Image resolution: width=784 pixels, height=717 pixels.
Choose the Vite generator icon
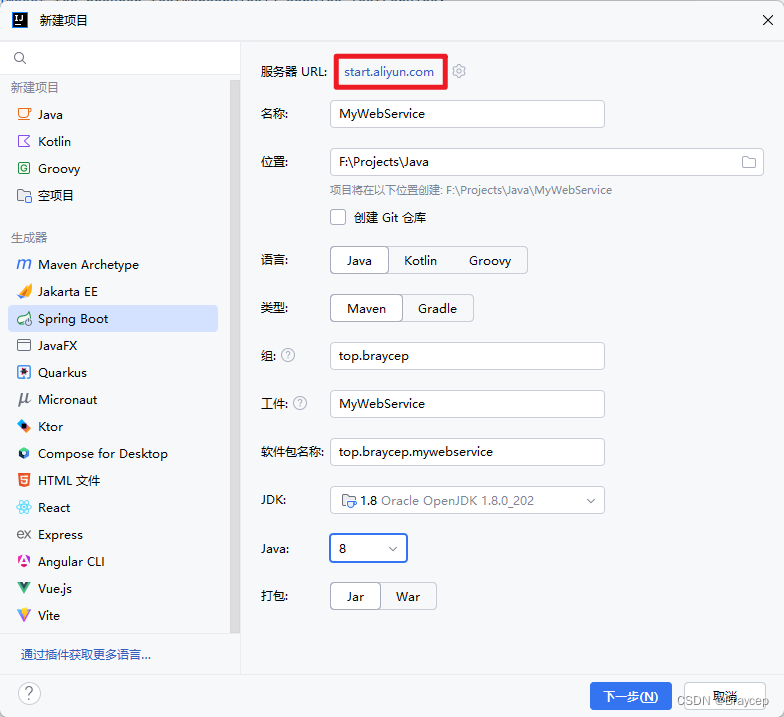tap(24, 615)
